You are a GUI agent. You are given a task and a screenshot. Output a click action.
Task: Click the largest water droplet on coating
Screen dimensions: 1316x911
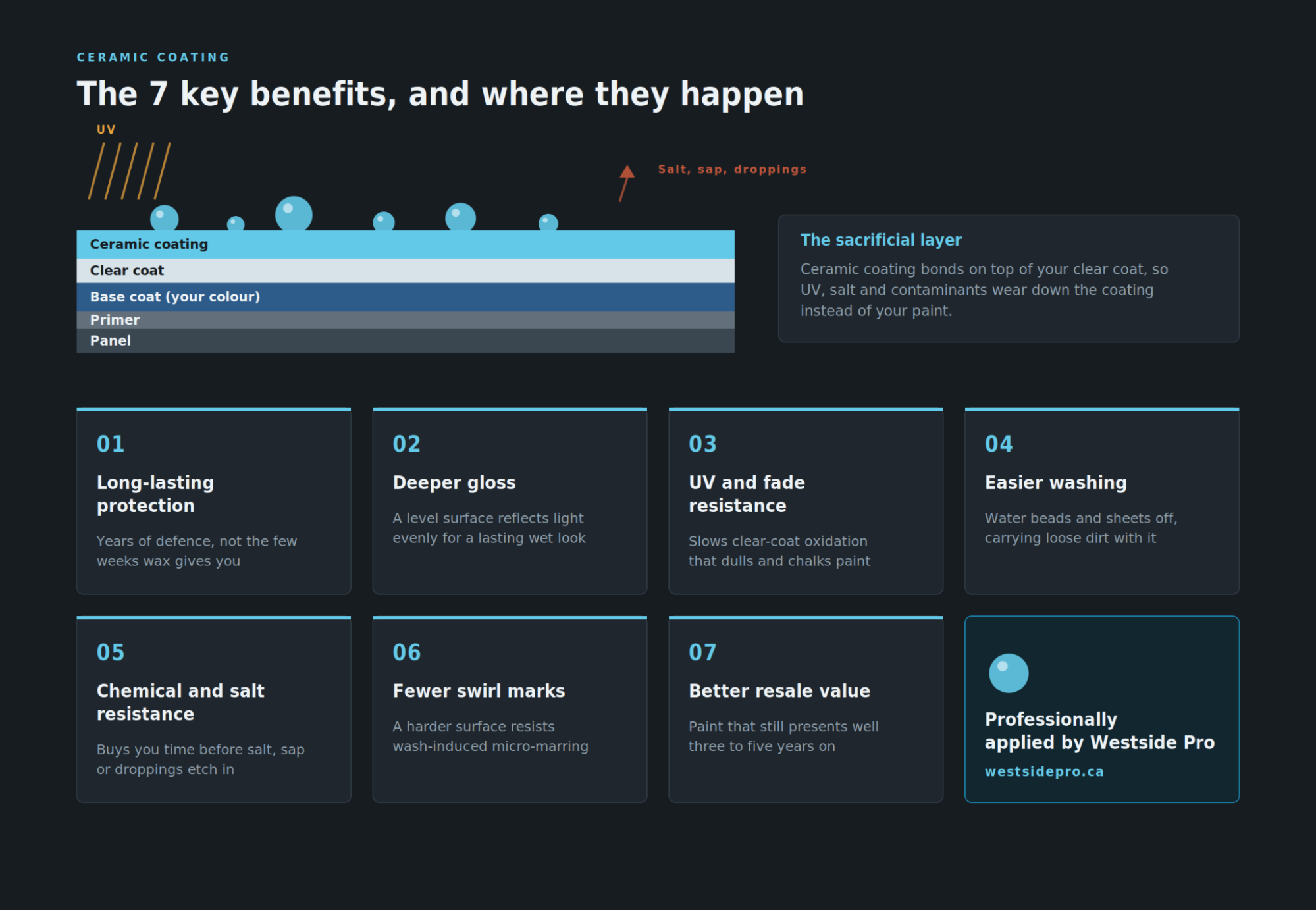coord(294,213)
